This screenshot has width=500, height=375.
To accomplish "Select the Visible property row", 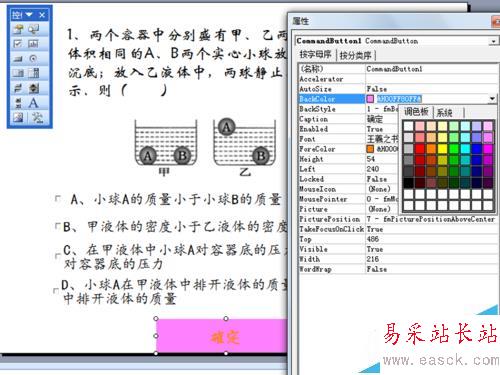I will [397, 249].
